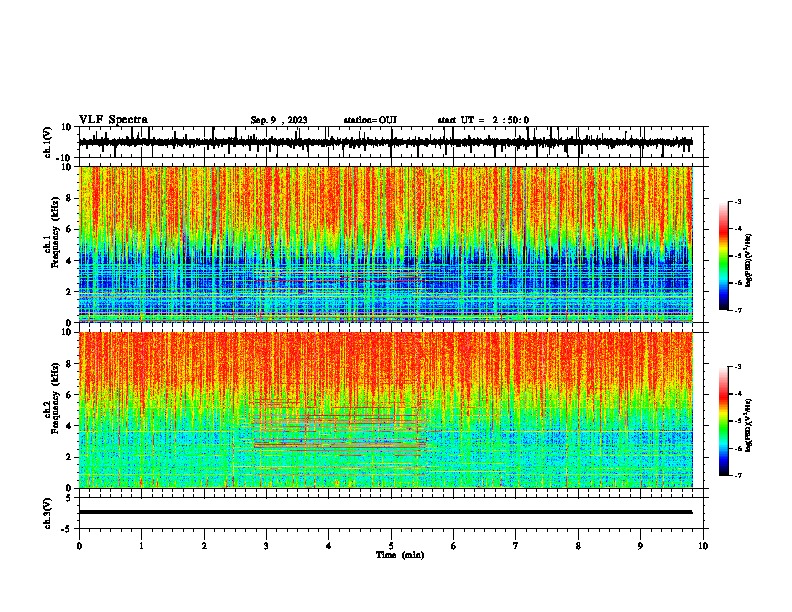Click the ch.2 'log(PSD)(V²/Hz)' colorbar label
Screen dimensions: 792x612
(749, 425)
